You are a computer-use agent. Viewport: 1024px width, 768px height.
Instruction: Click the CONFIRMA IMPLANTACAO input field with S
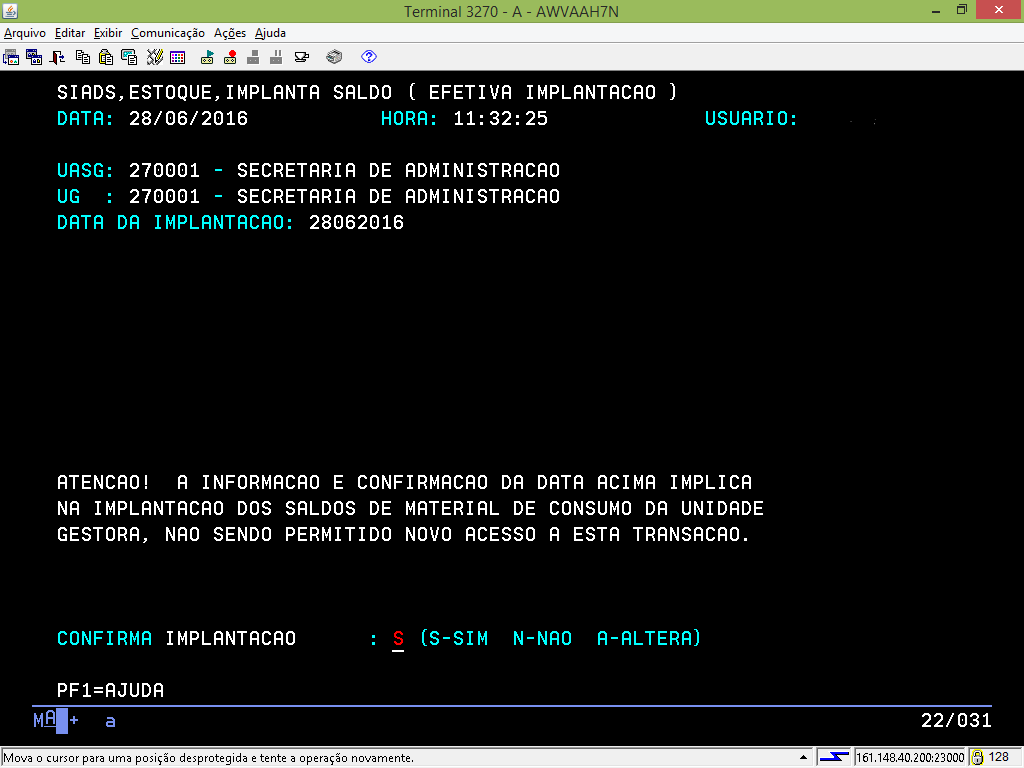click(x=398, y=639)
